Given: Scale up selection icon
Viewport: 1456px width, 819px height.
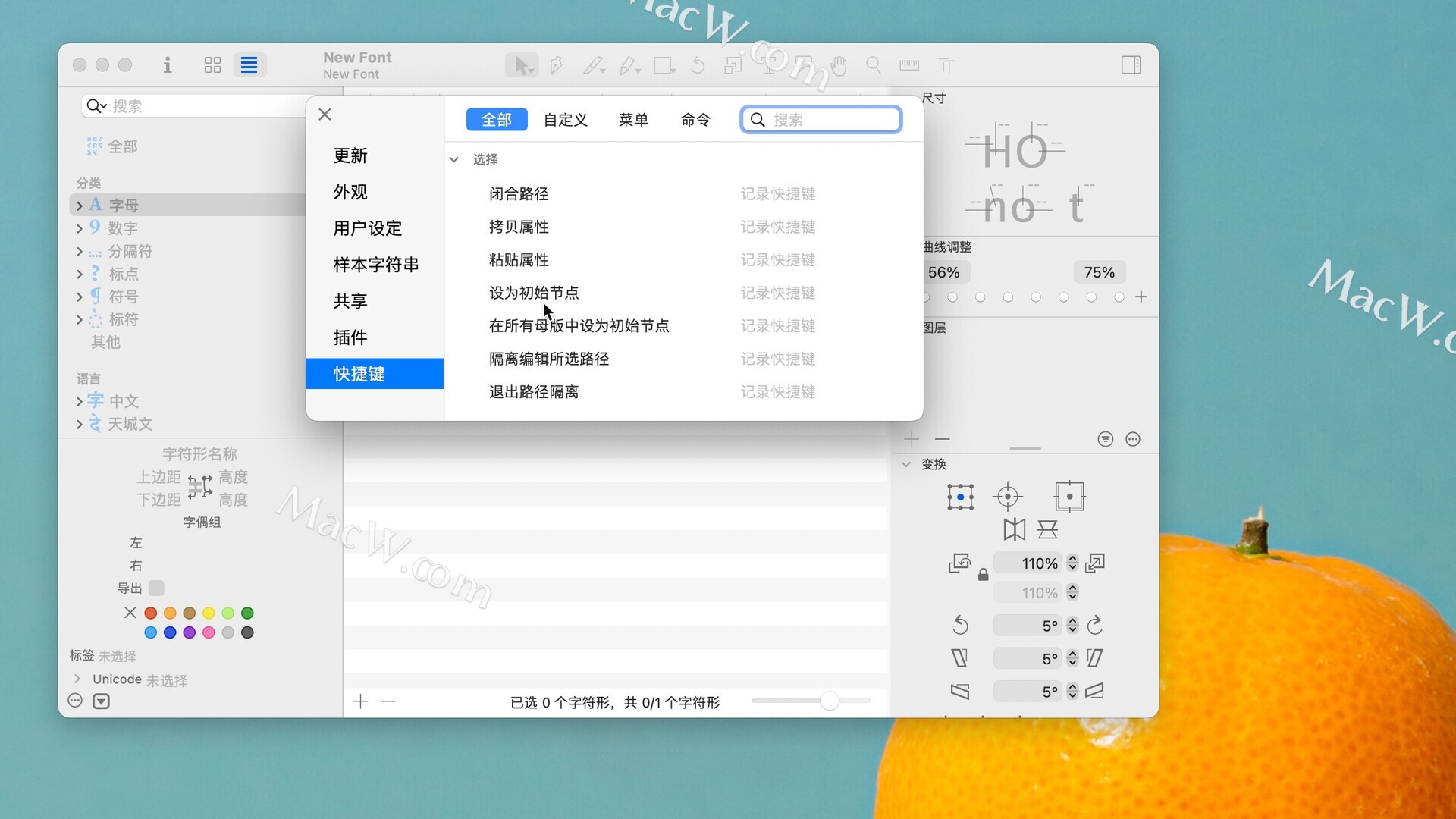Looking at the screenshot, I should pyautogui.click(x=1095, y=563).
